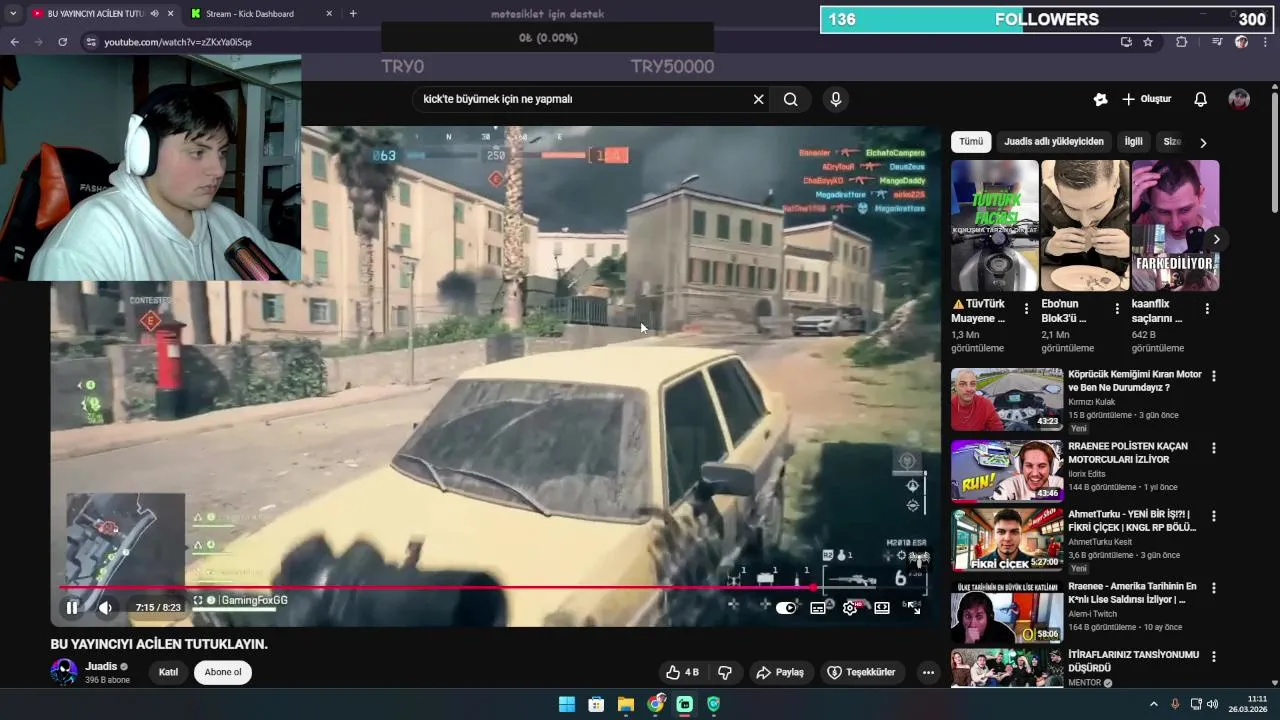Viewport: 1280px width, 720px height.
Task: Open the Juadis channel name link
Action: pos(101,666)
